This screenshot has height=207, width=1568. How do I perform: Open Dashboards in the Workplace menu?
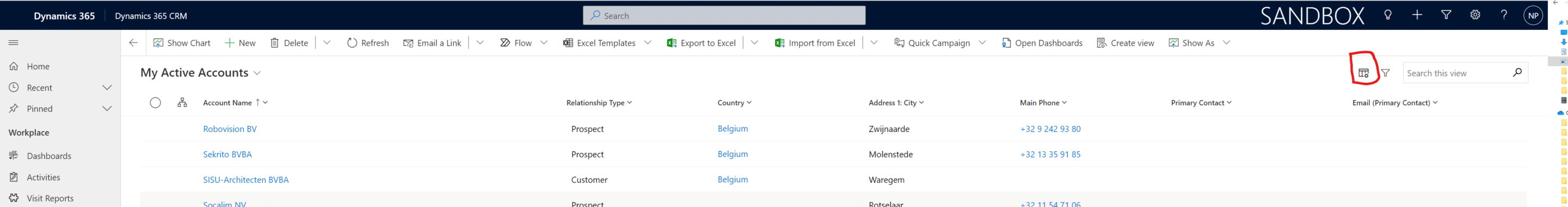coord(48,156)
